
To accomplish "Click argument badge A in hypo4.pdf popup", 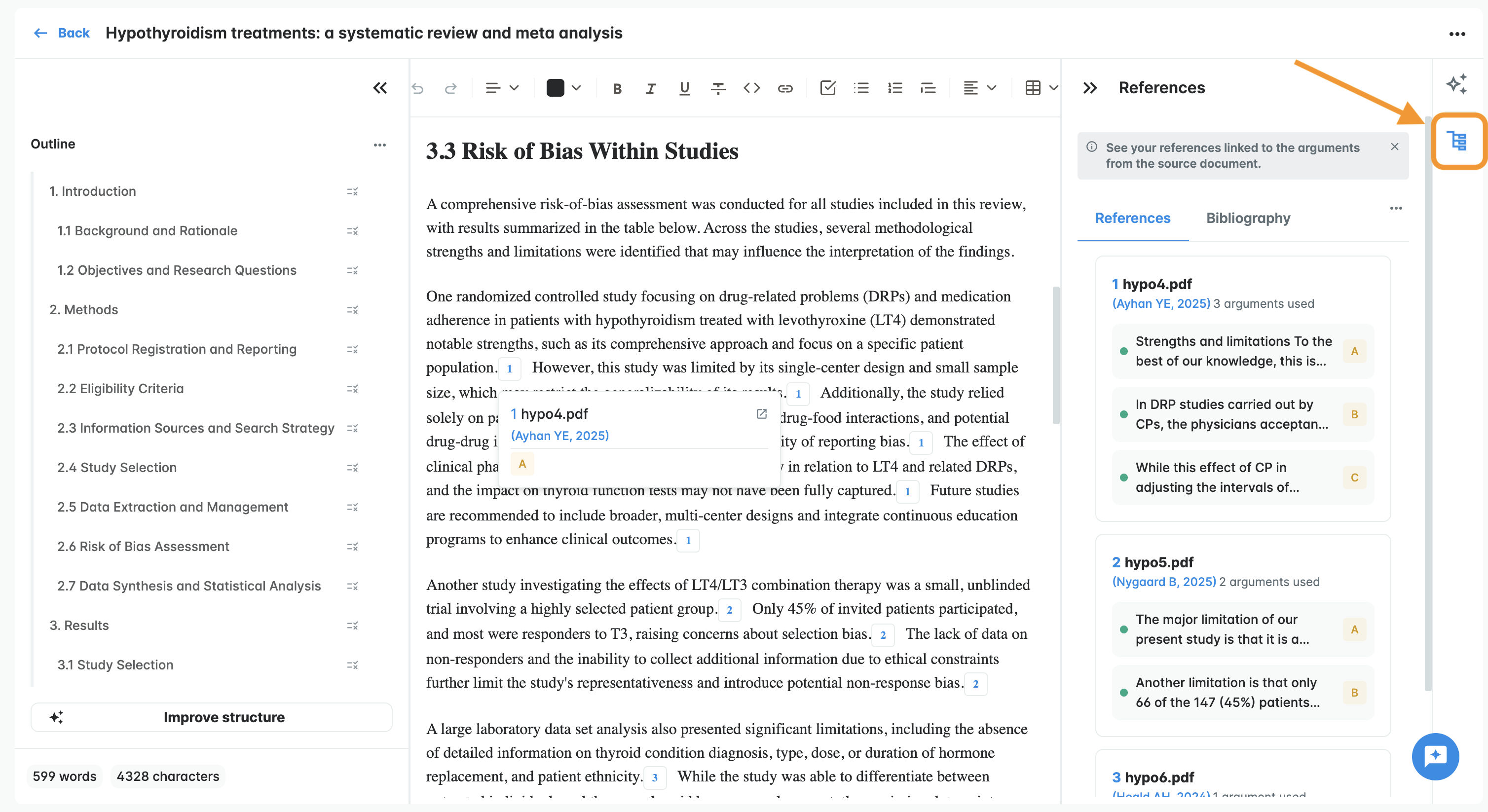I will point(522,464).
